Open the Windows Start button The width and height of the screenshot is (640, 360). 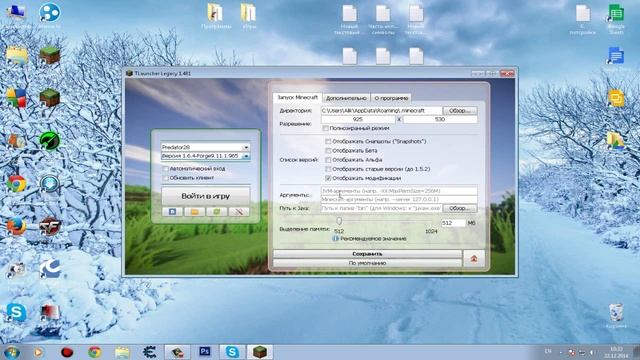11,352
